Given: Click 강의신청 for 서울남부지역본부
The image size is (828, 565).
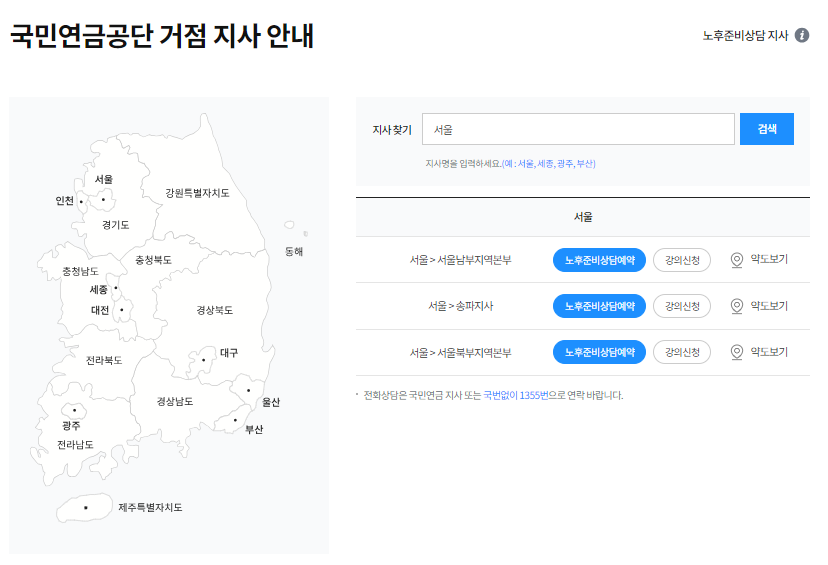Looking at the screenshot, I should (x=682, y=260).
